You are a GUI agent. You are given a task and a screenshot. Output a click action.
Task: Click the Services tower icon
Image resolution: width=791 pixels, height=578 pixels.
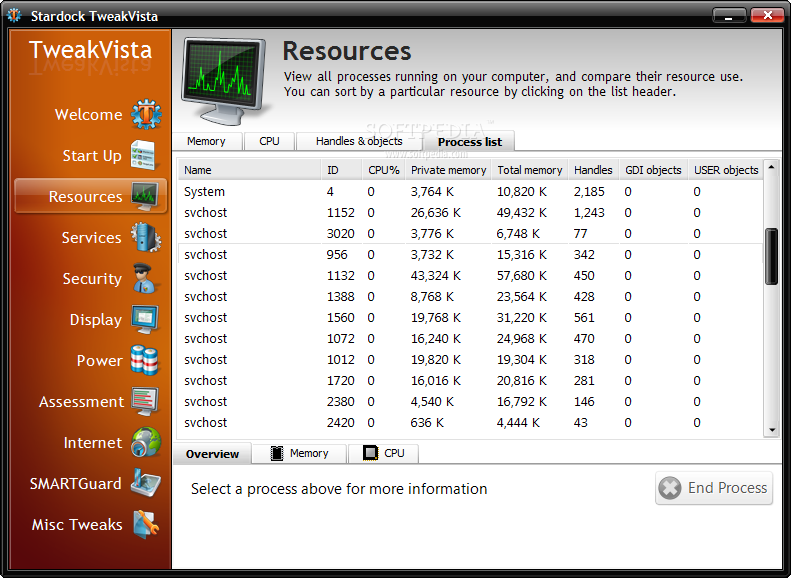[x=146, y=237]
